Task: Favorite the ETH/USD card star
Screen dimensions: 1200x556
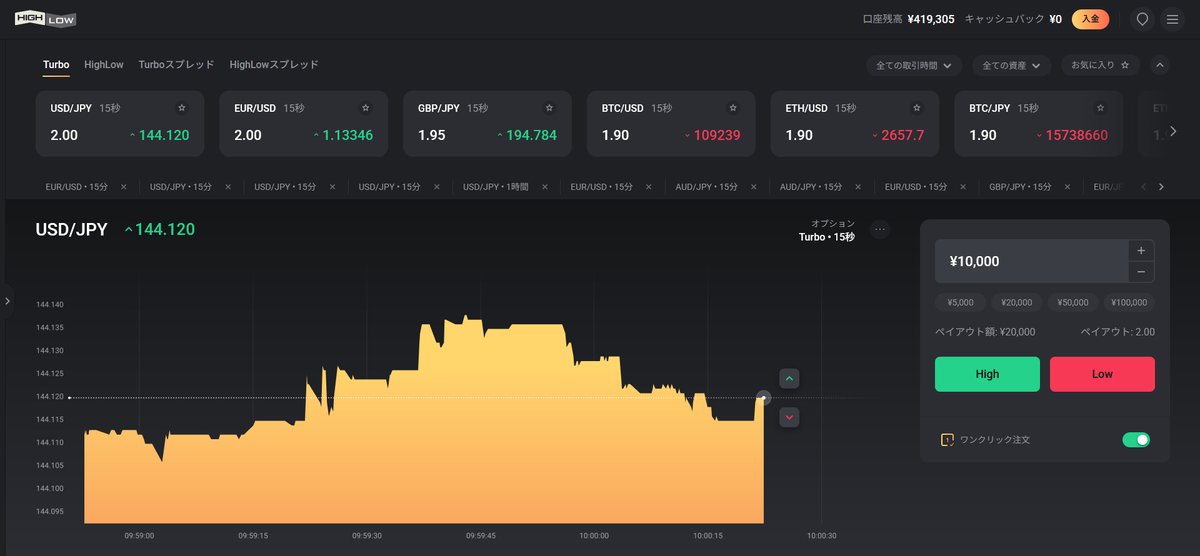Action: click(x=917, y=107)
